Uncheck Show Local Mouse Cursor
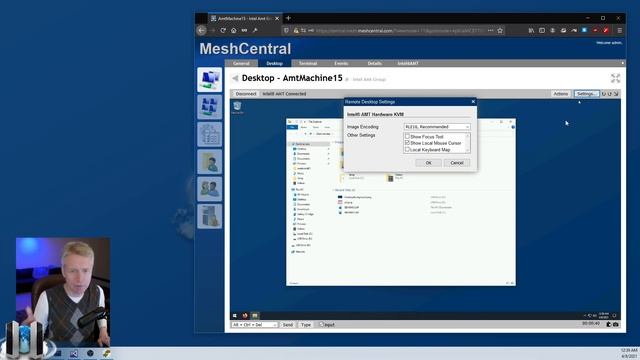This screenshot has height=360, width=640. [407, 143]
